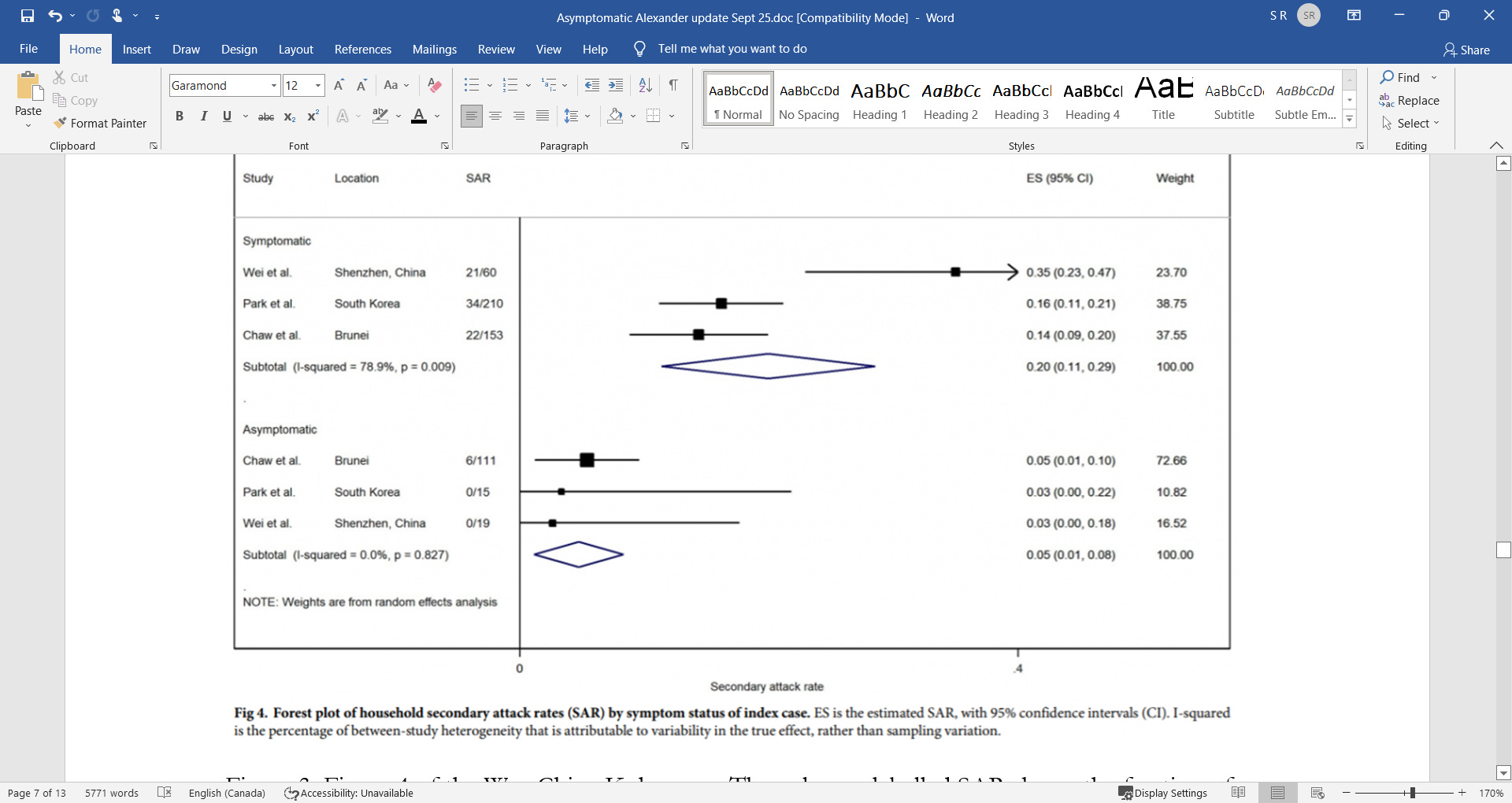Apply No Spacing style
Screen dimensions: 1512x803
(809, 98)
